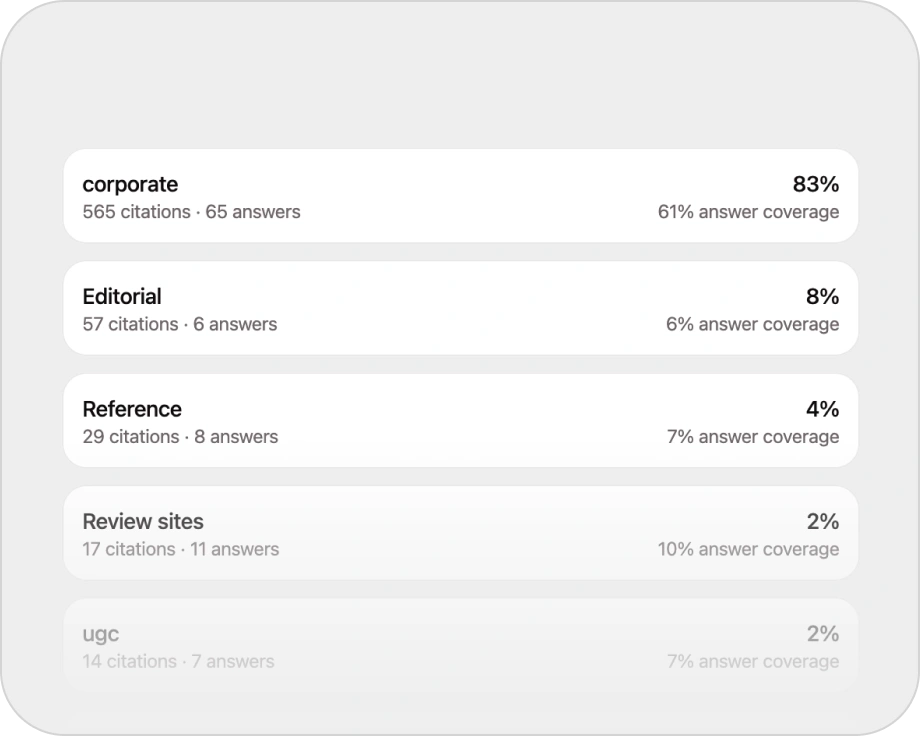Click the Review sites label
The height and width of the screenshot is (736, 920).
(x=143, y=521)
